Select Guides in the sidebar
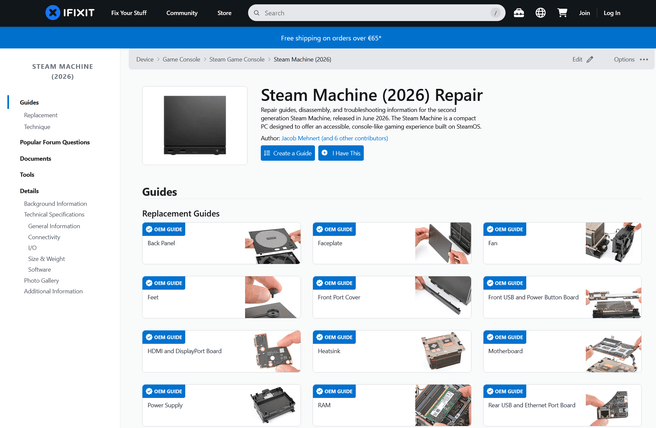This screenshot has width=656, height=428. tap(29, 103)
